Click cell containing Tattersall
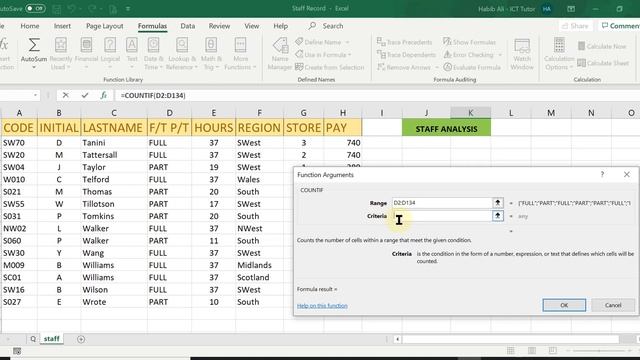This screenshot has height=360, width=640. click(113, 155)
